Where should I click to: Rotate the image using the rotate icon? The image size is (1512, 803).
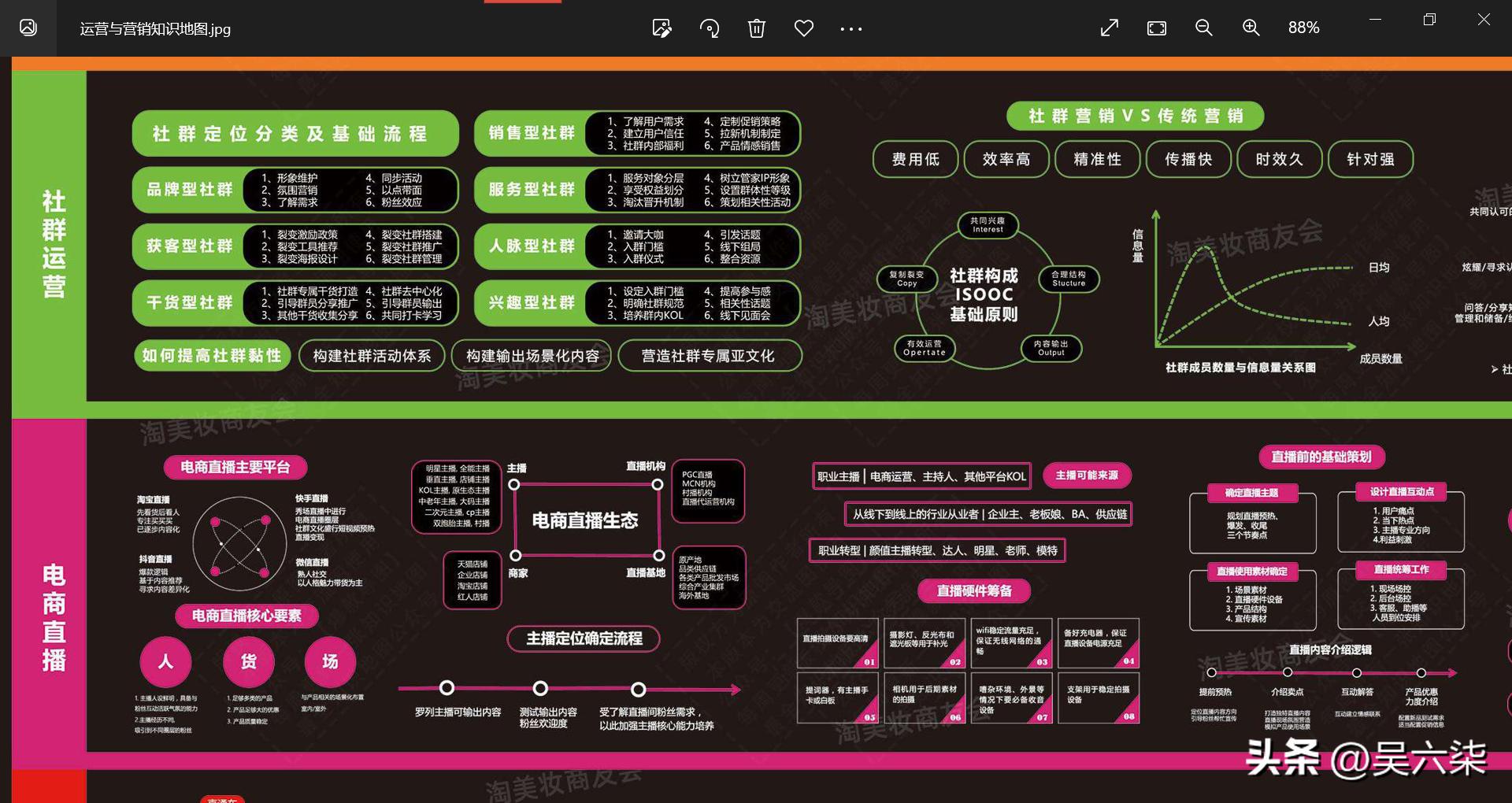[x=710, y=28]
